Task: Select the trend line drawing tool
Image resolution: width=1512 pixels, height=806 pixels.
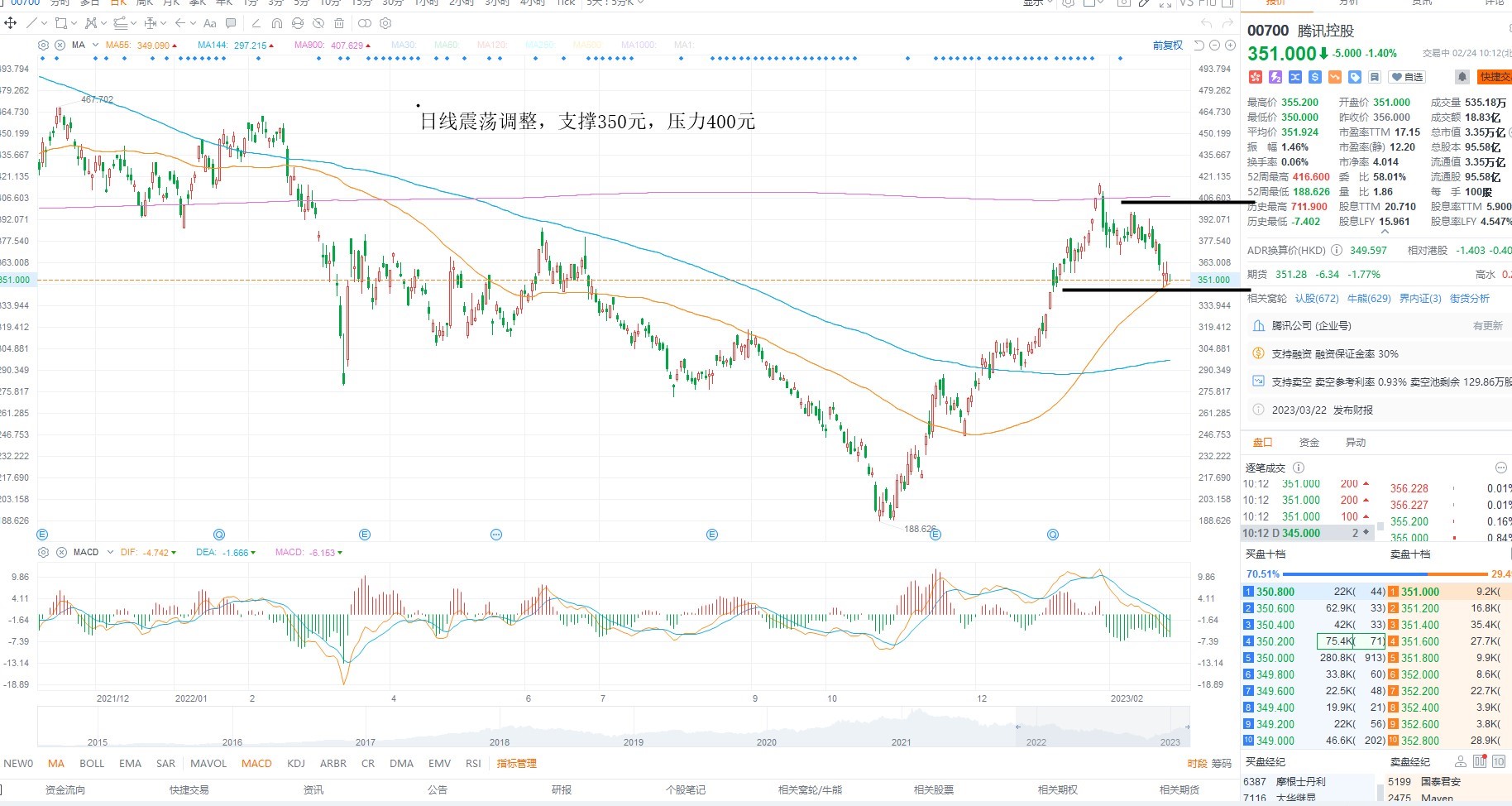Action: tap(31, 23)
